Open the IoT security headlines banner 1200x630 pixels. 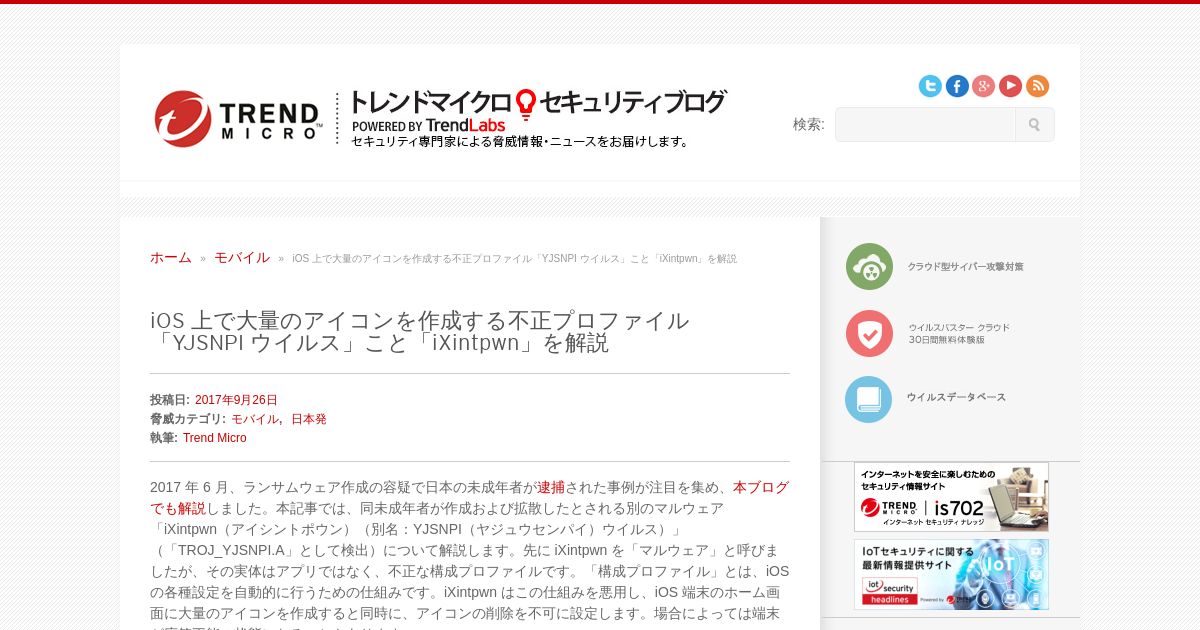pos(951,575)
